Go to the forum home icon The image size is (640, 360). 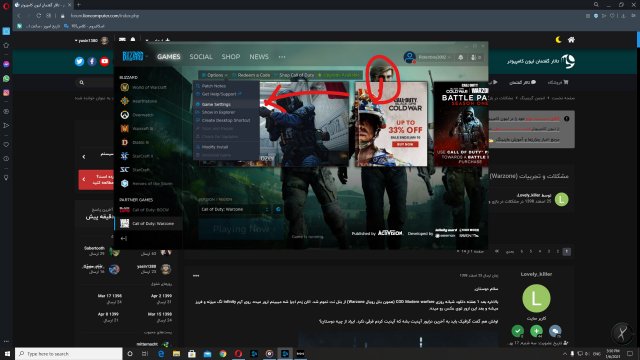click(571, 40)
